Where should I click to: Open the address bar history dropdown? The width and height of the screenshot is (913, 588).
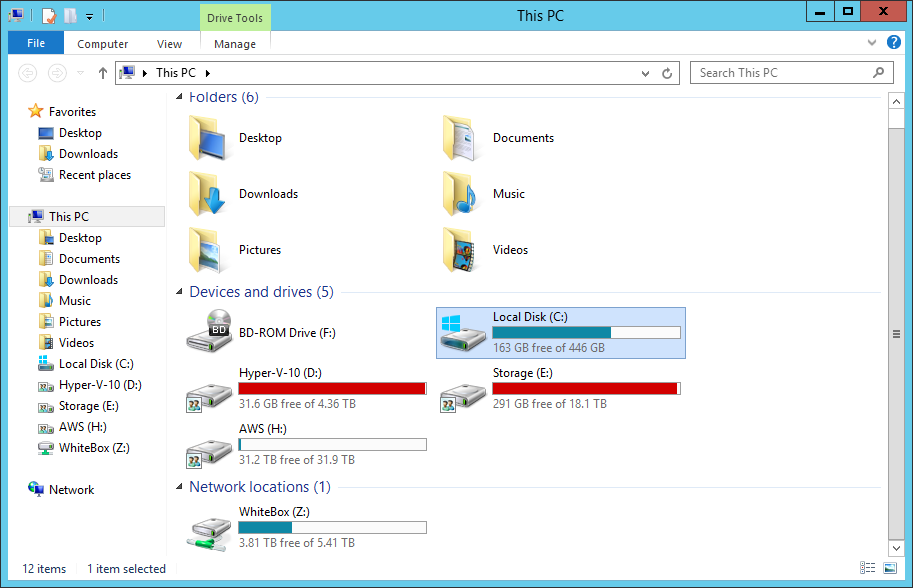pyautogui.click(x=645, y=73)
